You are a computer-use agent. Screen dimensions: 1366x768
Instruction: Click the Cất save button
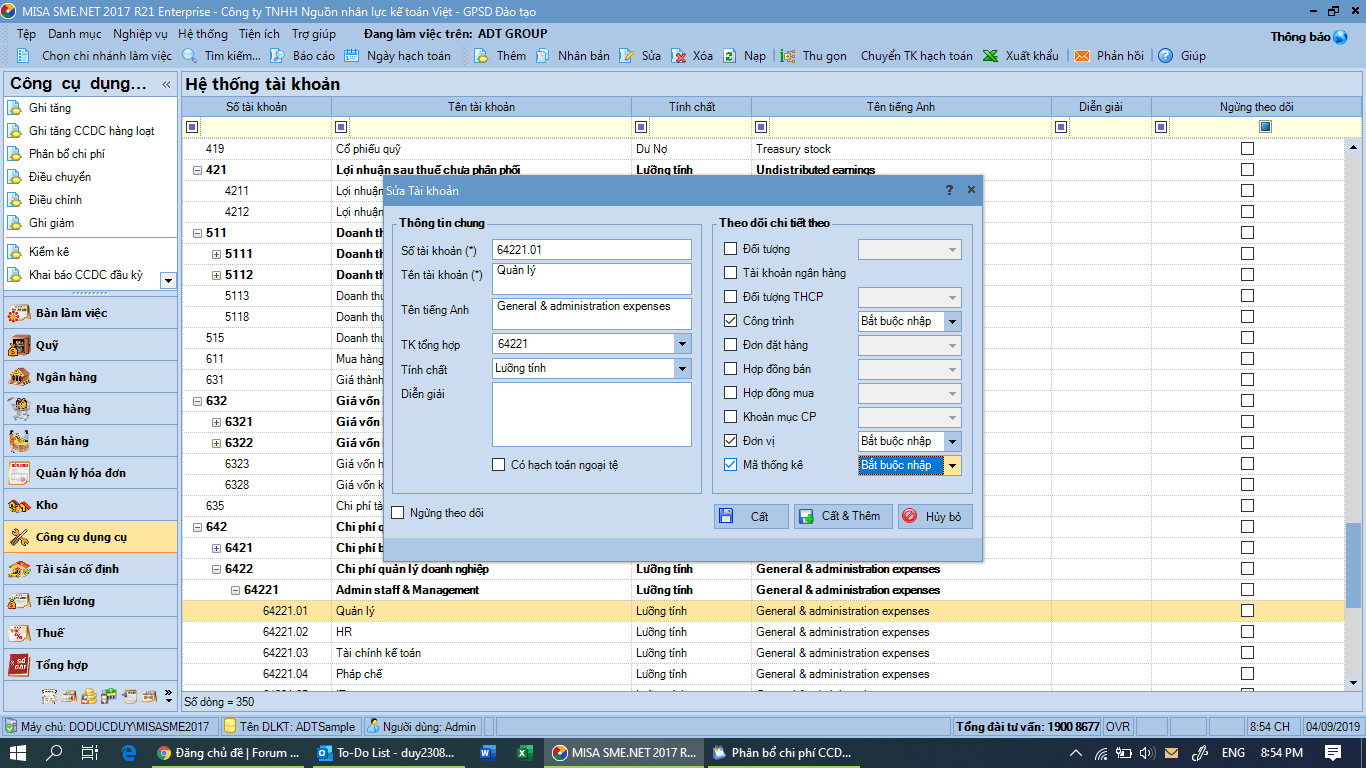(751, 516)
